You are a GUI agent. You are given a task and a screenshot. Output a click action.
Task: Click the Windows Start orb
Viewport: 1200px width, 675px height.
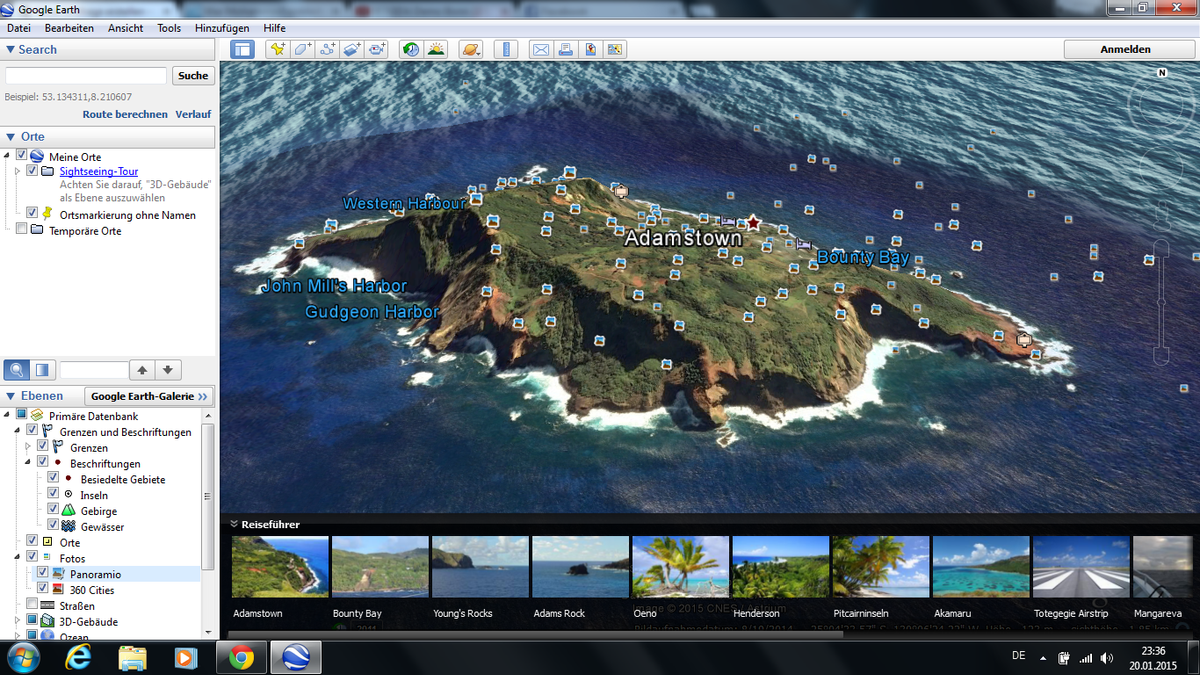click(x=24, y=657)
